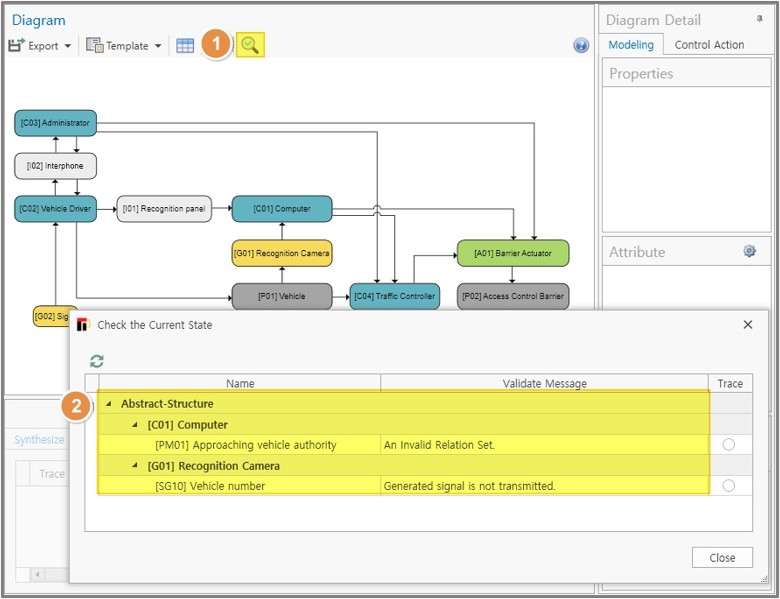Select Trace radio for Approaching vehicle authority
Image resolution: width=780 pixels, height=599 pixels.
728,445
